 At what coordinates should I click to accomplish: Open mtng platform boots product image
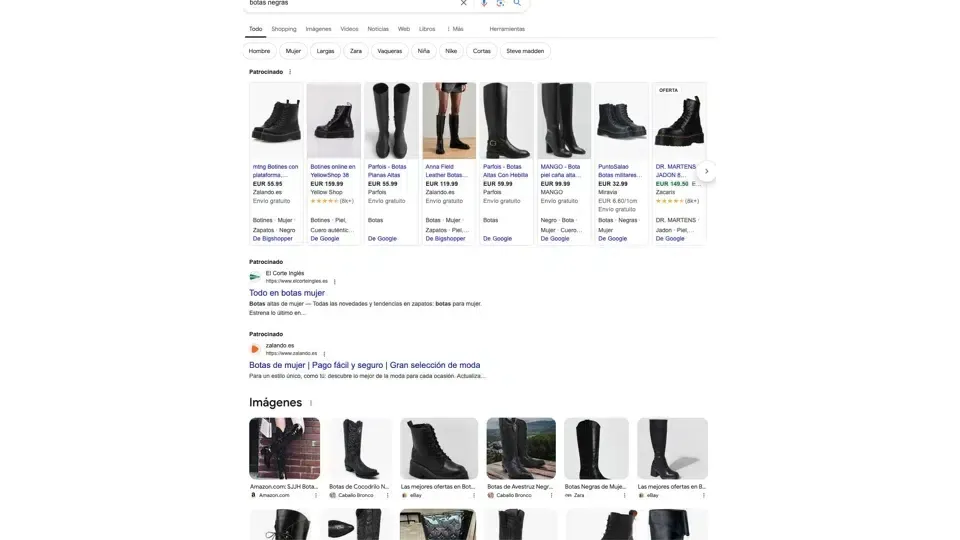tap(276, 121)
